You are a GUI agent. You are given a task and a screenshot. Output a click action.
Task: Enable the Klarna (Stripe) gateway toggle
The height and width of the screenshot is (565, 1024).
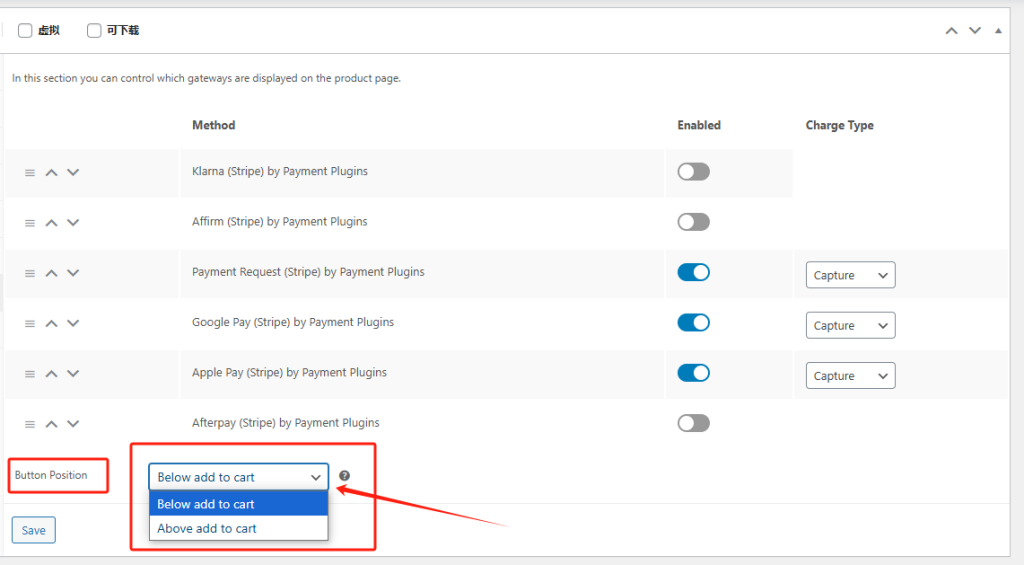[x=693, y=172]
